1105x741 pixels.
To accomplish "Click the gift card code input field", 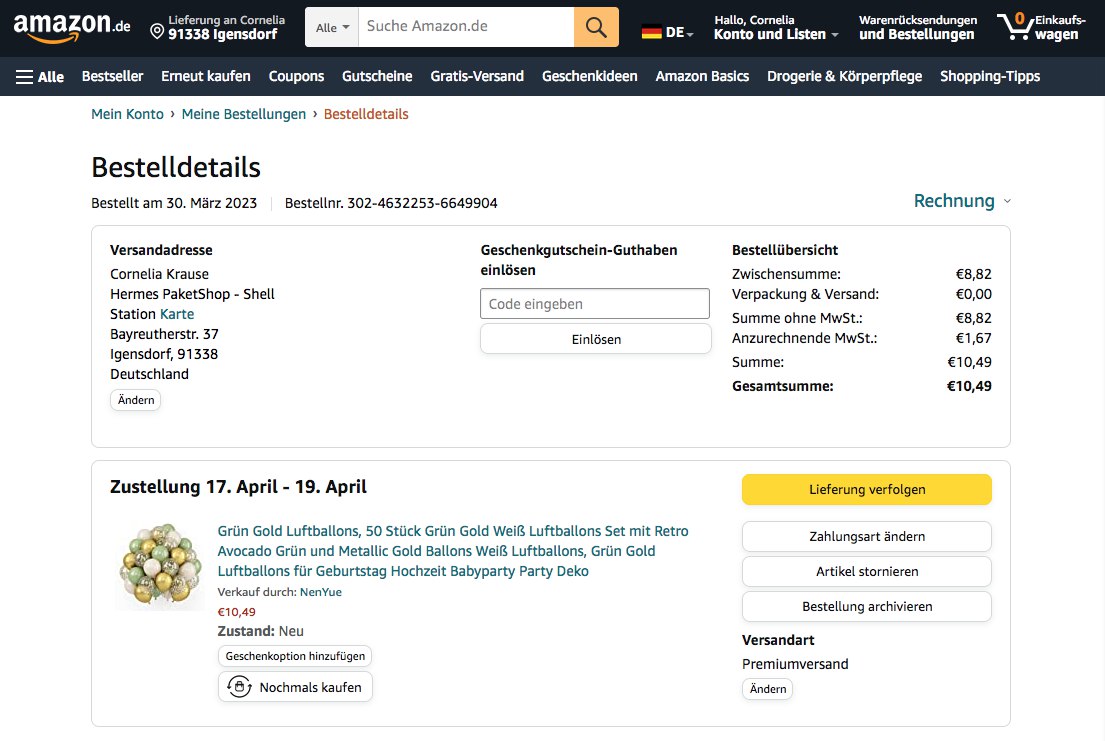I will point(595,304).
